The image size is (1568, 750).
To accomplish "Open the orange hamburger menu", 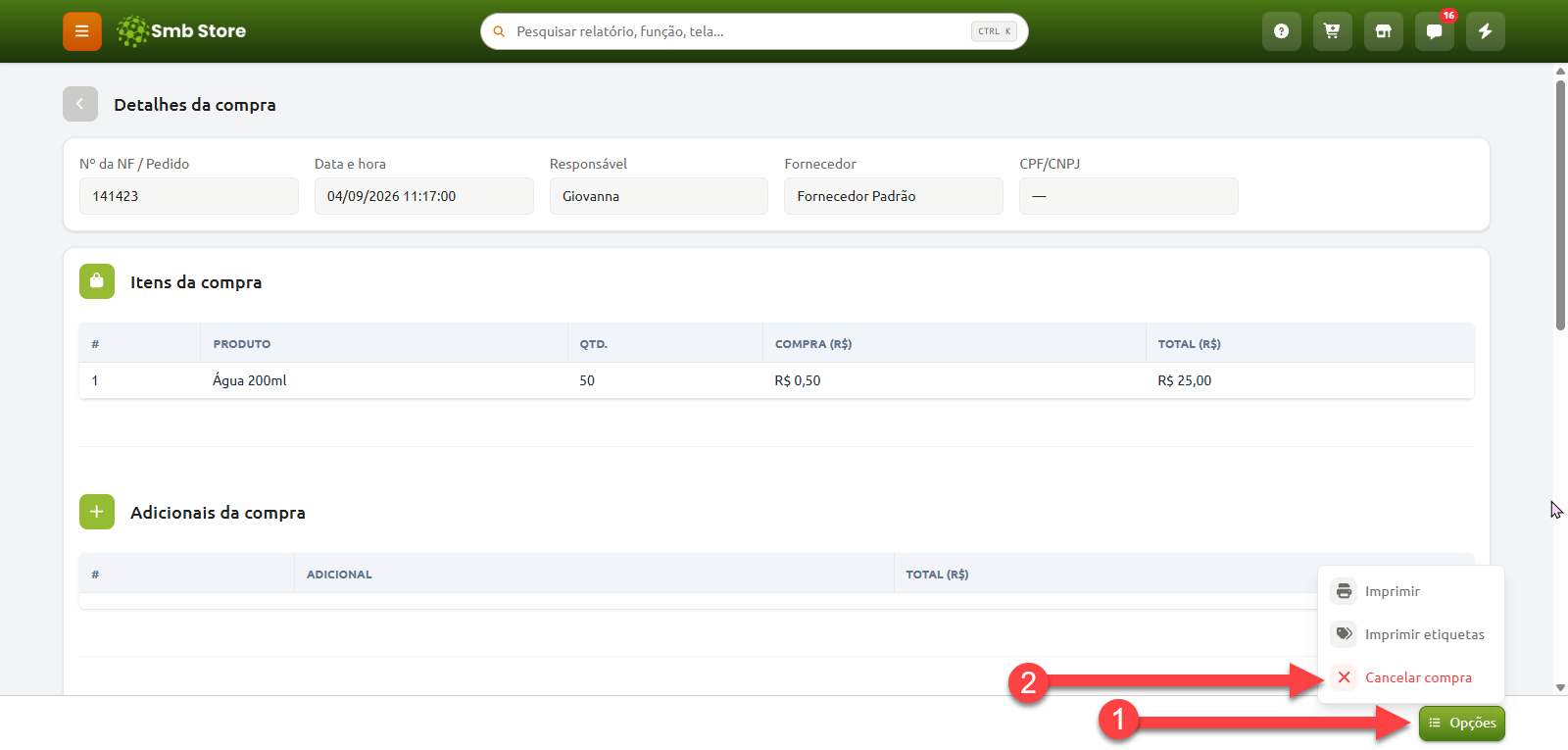I will 82,31.
